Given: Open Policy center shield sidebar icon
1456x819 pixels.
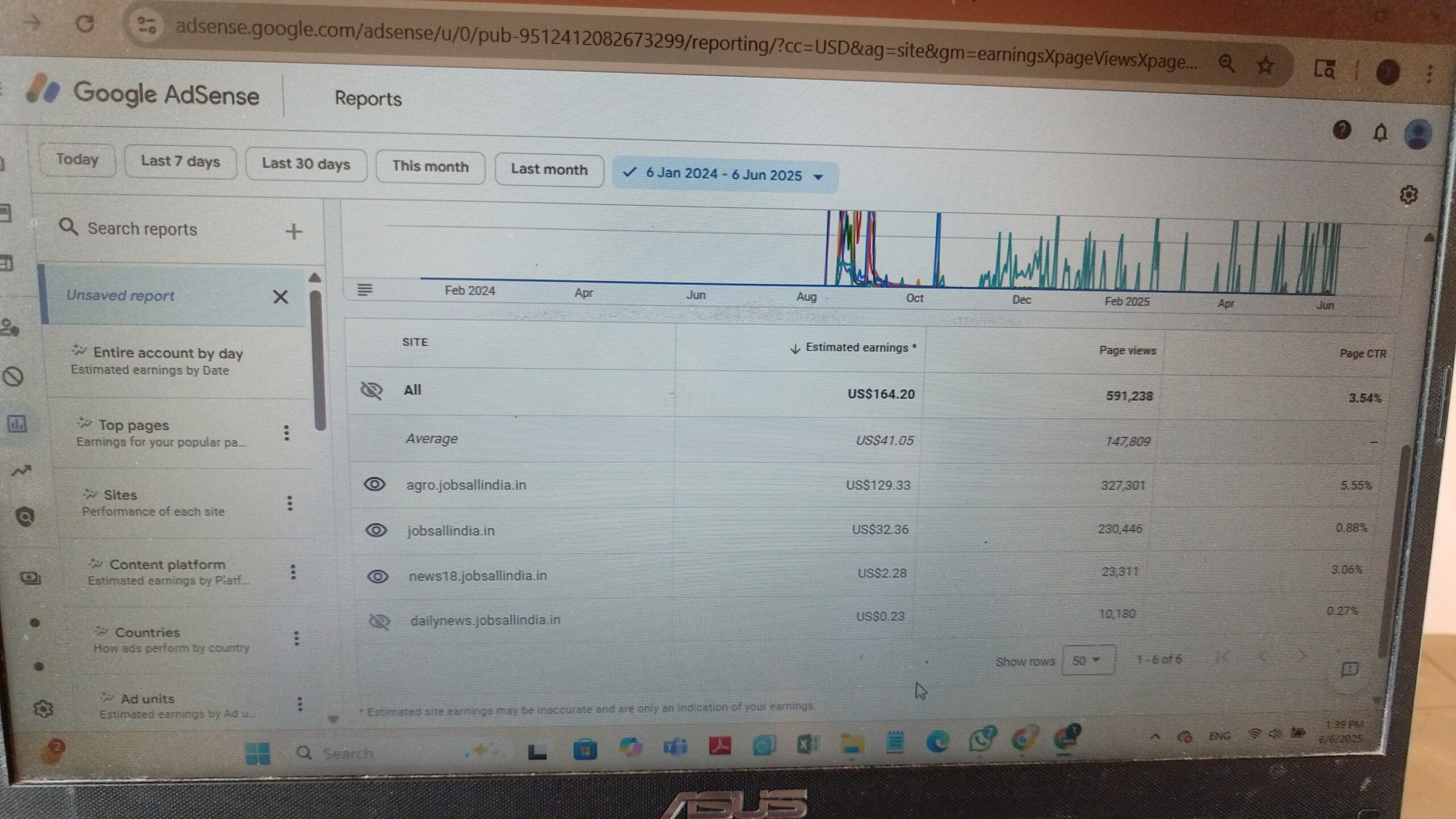Looking at the screenshot, I should pyautogui.click(x=25, y=516).
